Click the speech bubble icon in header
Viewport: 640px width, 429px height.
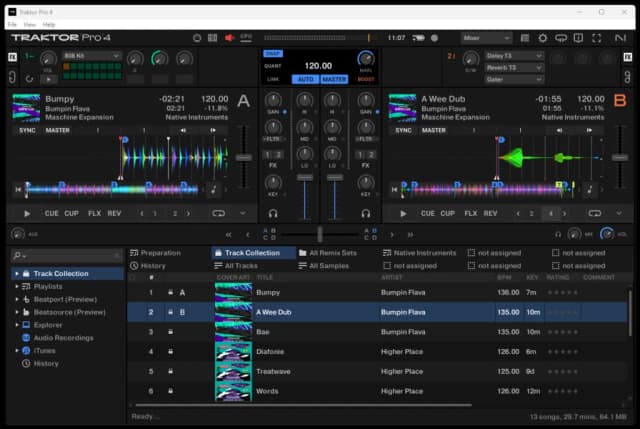(x=561, y=38)
